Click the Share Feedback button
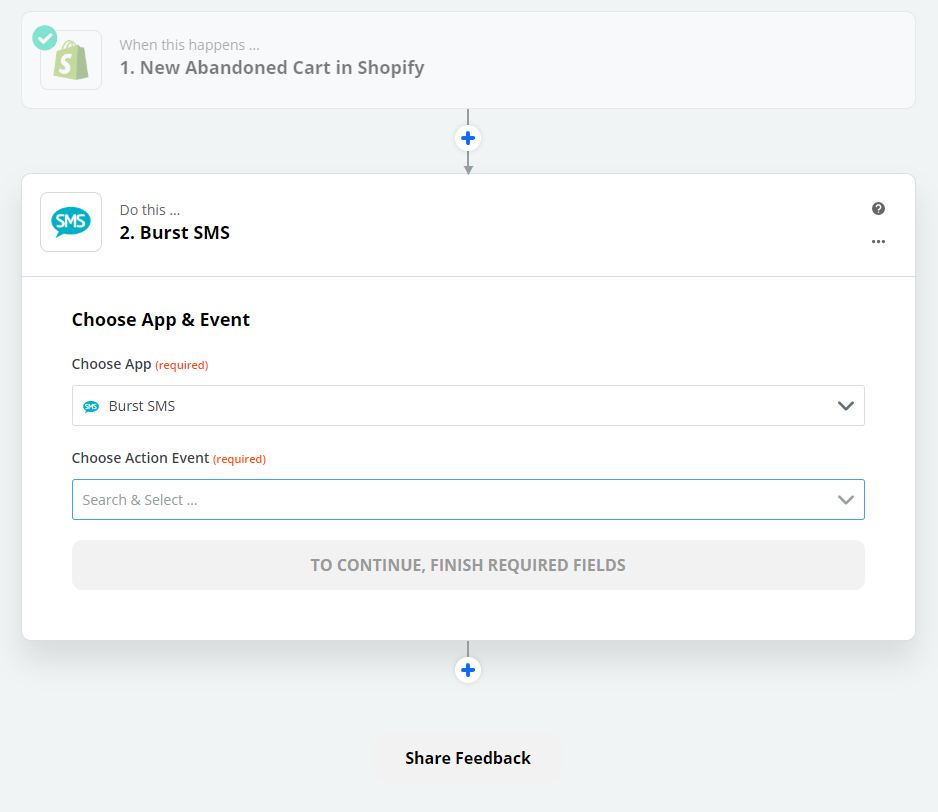The height and width of the screenshot is (812, 938). tap(468, 758)
